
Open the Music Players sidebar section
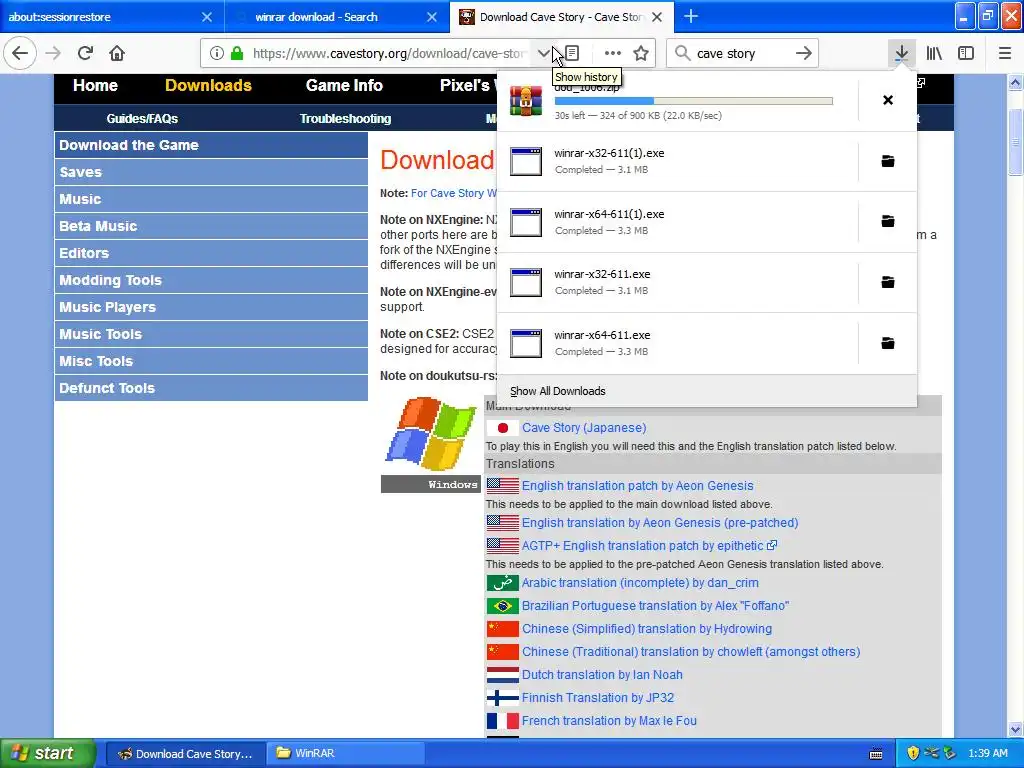click(x=211, y=307)
